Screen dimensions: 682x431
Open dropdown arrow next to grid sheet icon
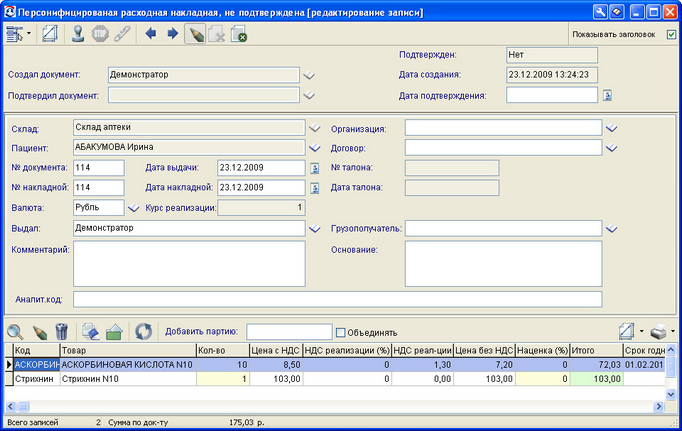(641, 331)
